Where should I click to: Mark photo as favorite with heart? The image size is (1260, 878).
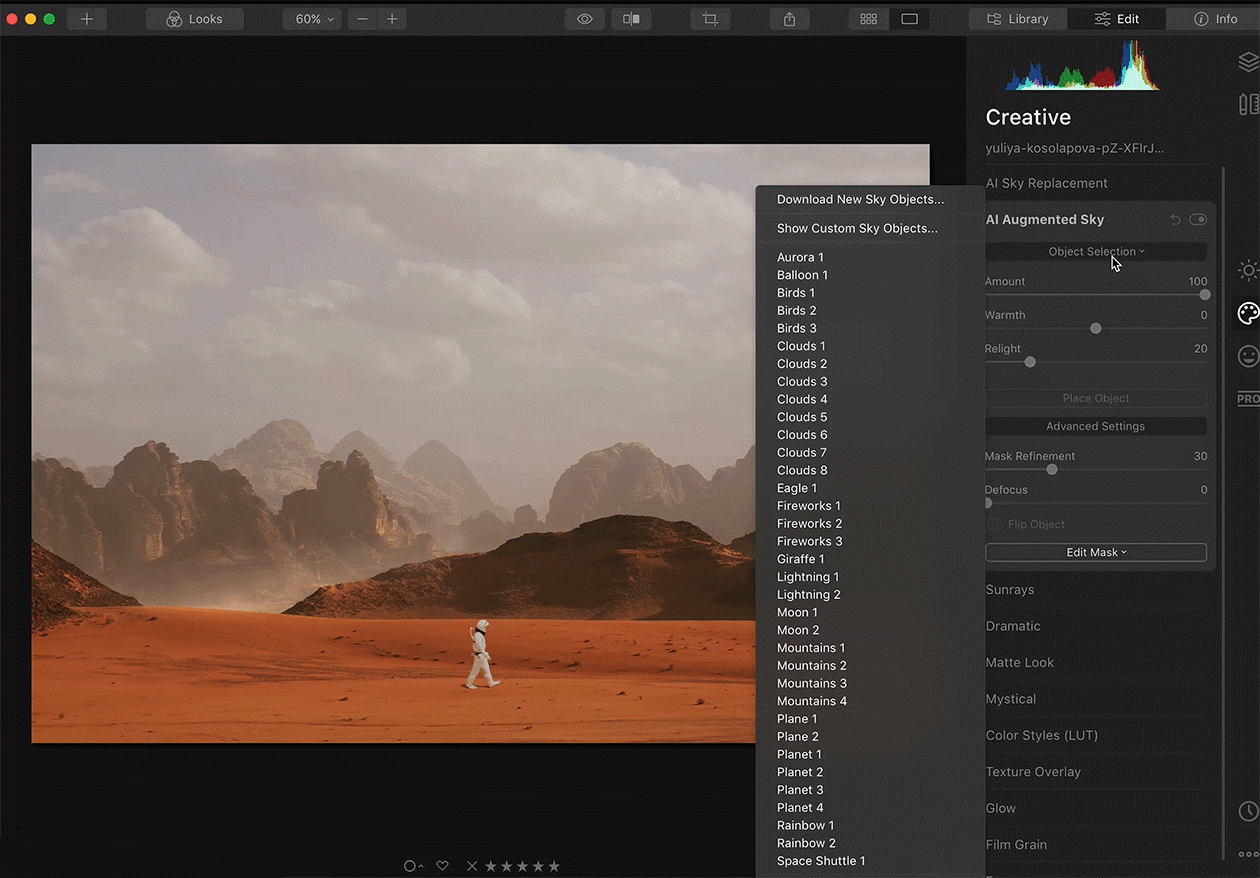442,866
